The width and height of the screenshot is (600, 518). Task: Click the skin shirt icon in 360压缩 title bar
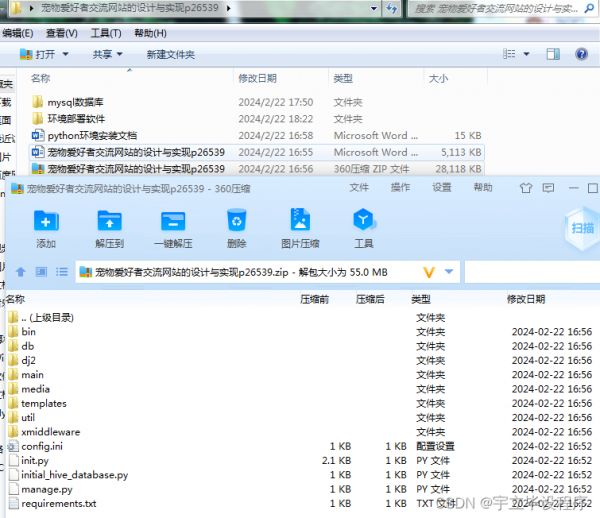coord(526,188)
